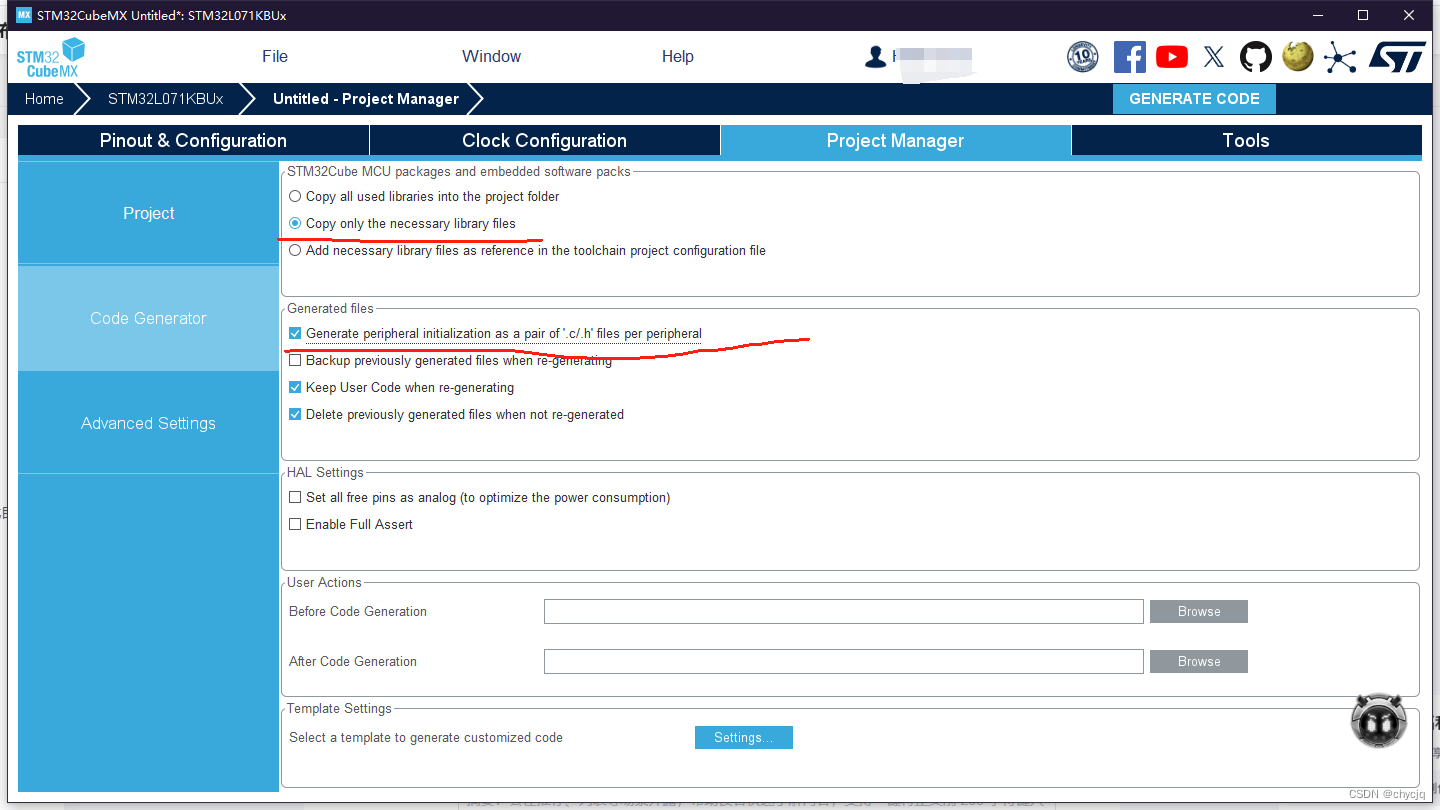Enable Full Assert checkbox
The width and height of the screenshot is (1440, 810).
pyautogui.click(x=295, y=525)
